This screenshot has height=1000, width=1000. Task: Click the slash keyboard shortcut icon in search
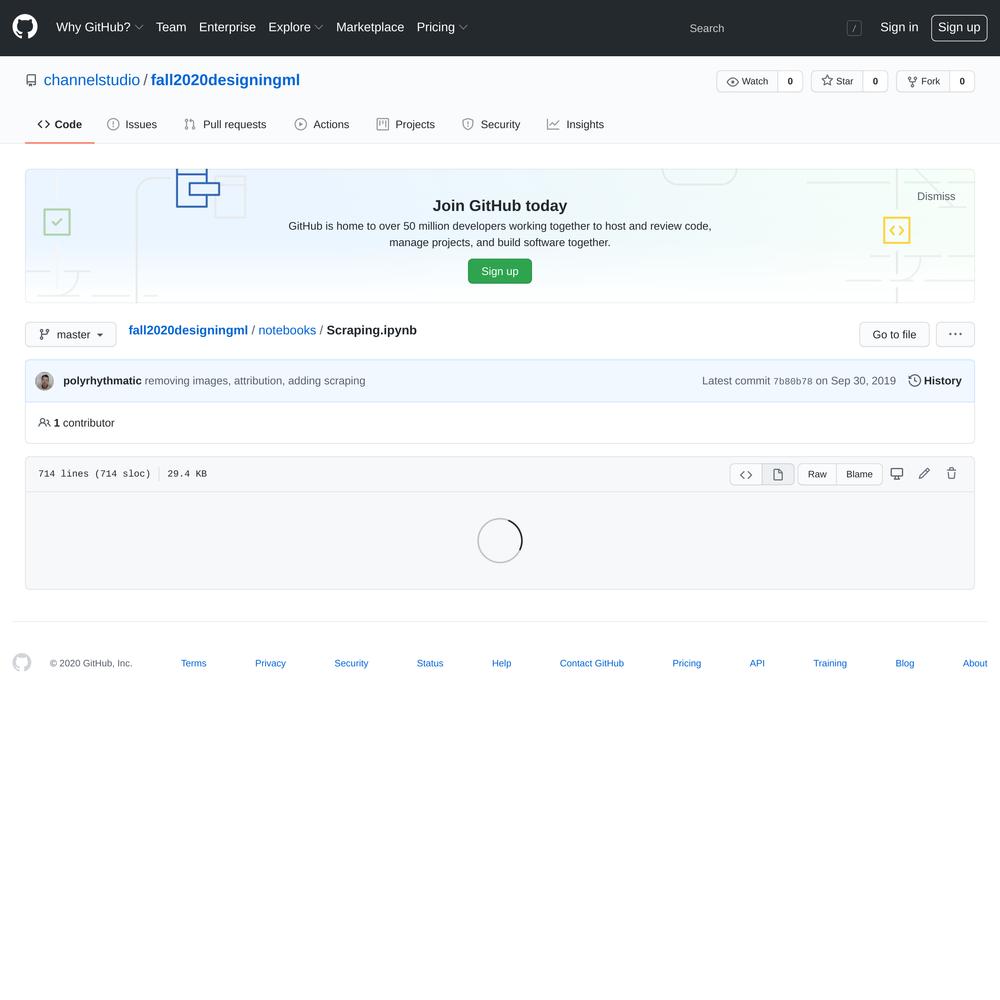854,28
